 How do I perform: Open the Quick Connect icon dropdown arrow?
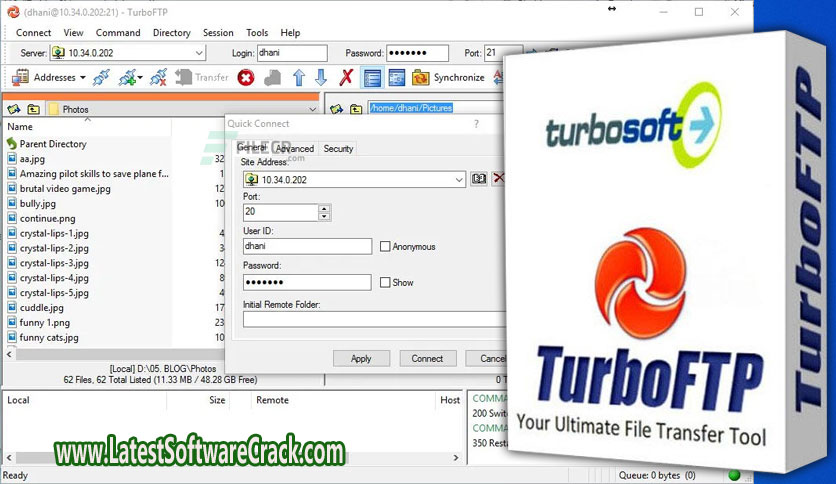pos(140,78)
